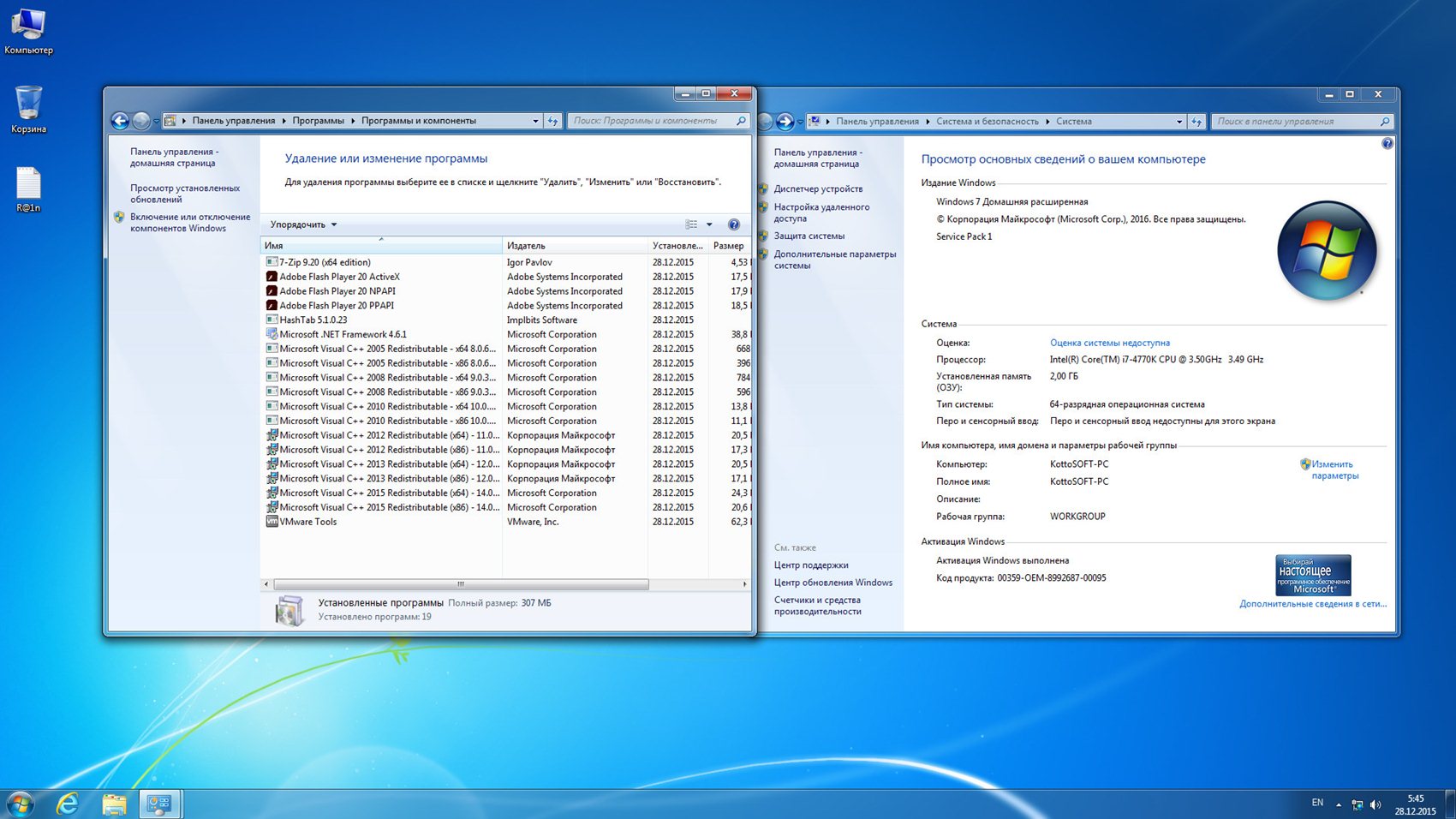Open the recent pages dropdown in the Programs window
Image resolution: width=1456 pixels, height=819 pixels.
point(156,122)
